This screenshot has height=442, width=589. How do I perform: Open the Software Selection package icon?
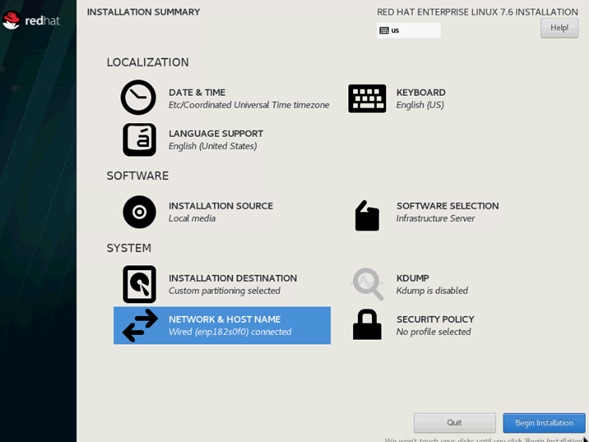click(367, 216)
